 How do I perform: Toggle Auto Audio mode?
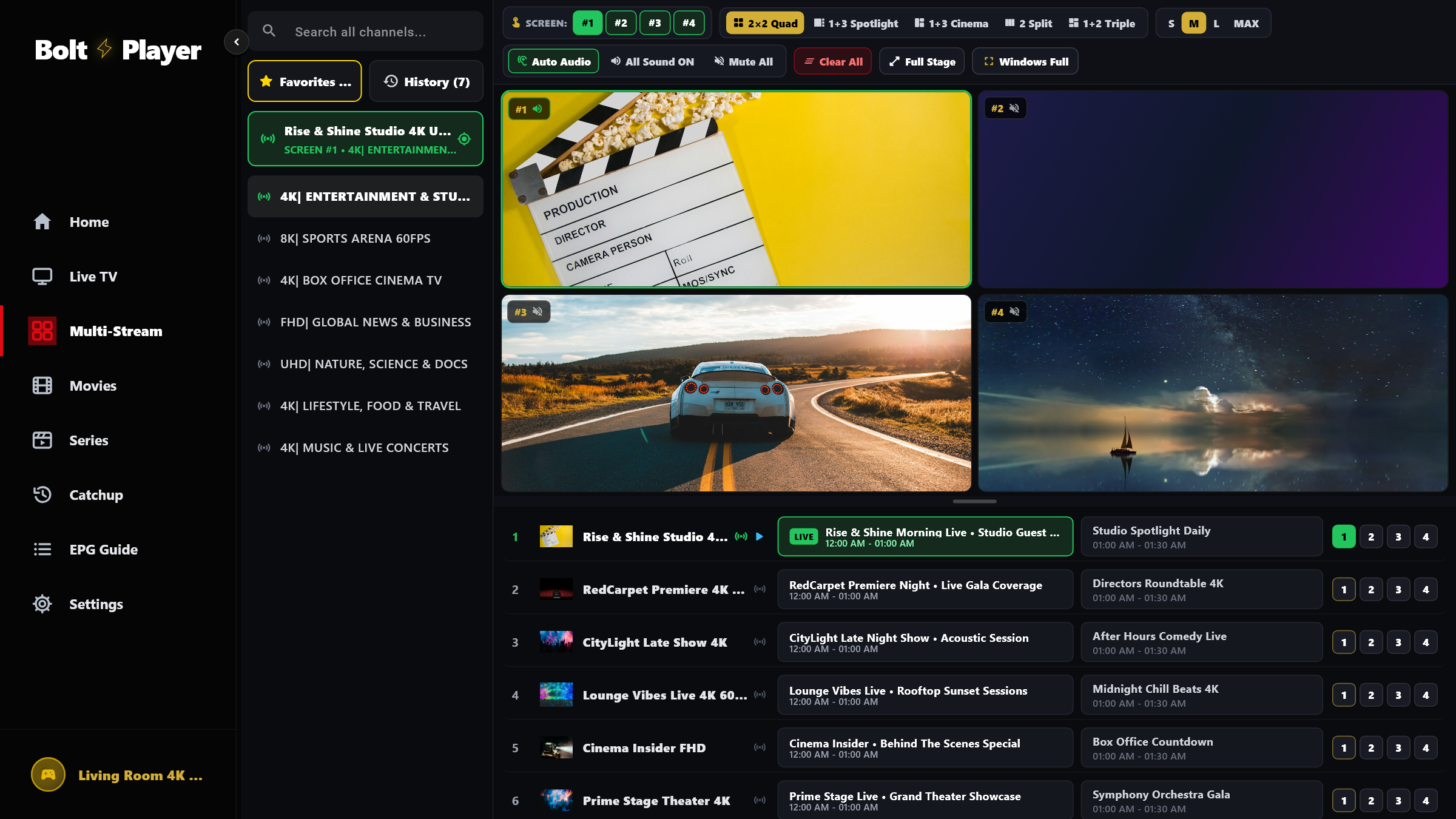tap(553, 61)
